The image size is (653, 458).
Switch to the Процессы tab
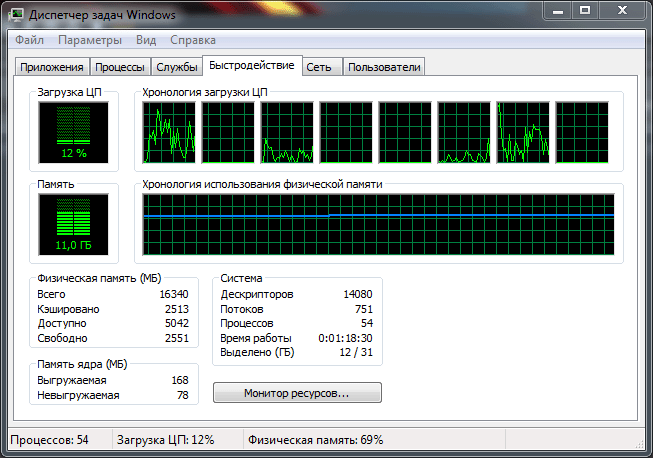pyautogui.click(x=120, y=67)
